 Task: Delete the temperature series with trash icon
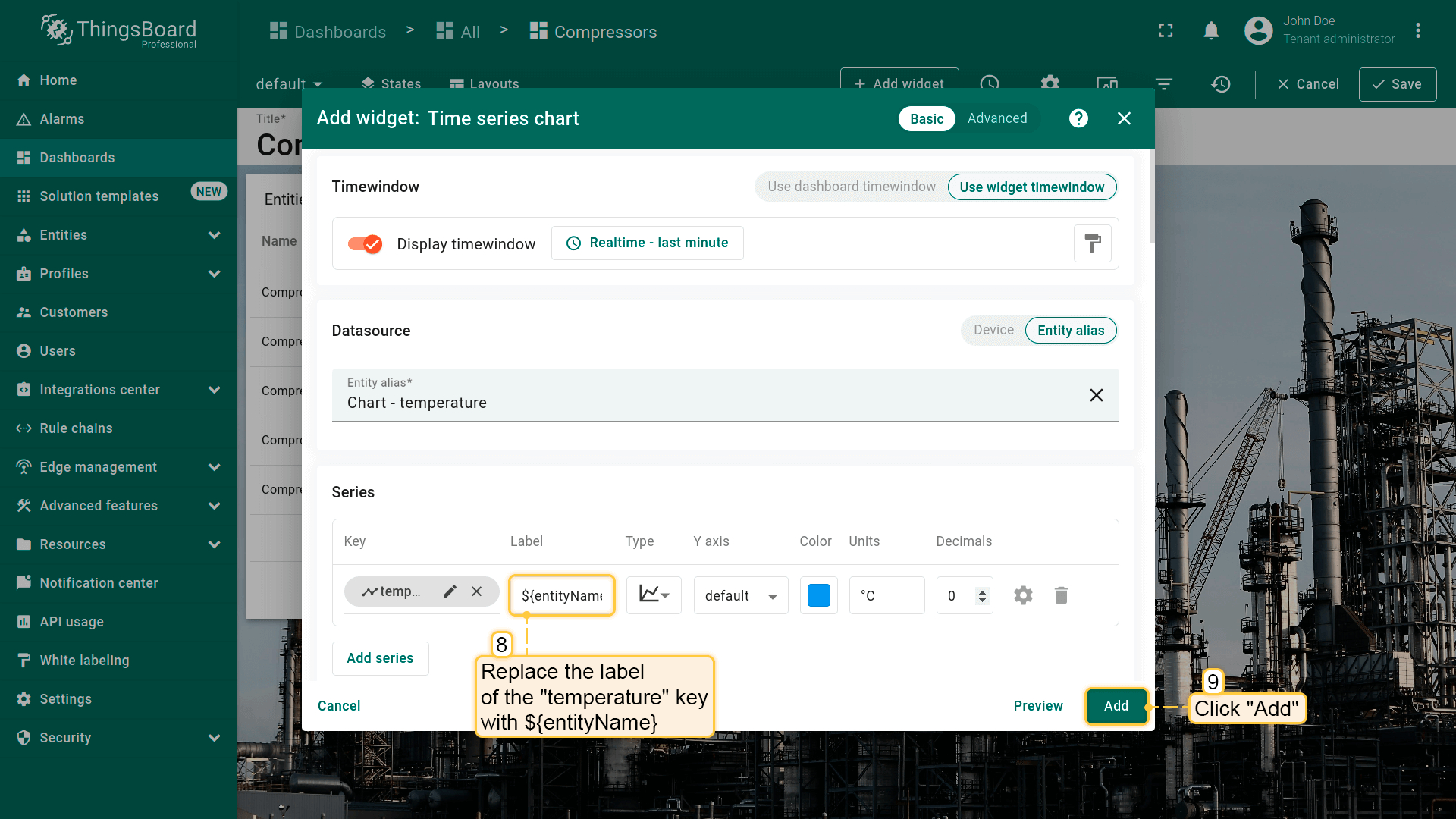tap(1061, 595)
